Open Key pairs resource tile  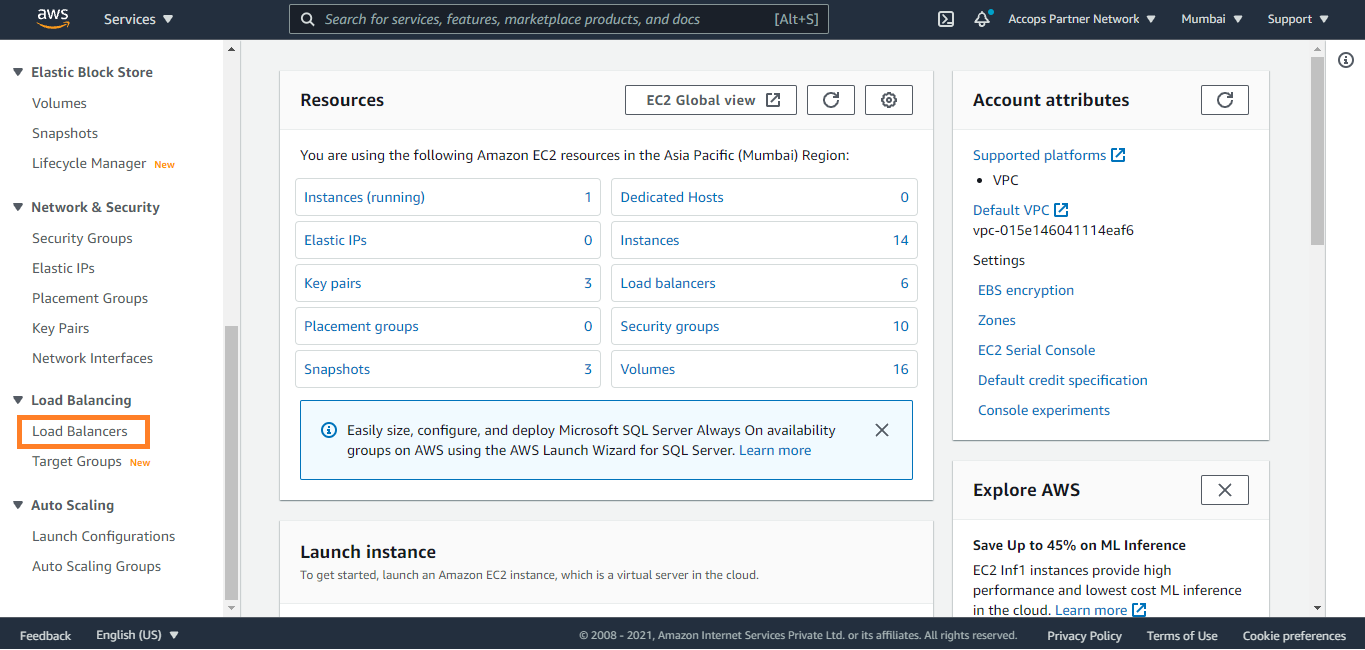pyautogui.click(x=448, y=283)
